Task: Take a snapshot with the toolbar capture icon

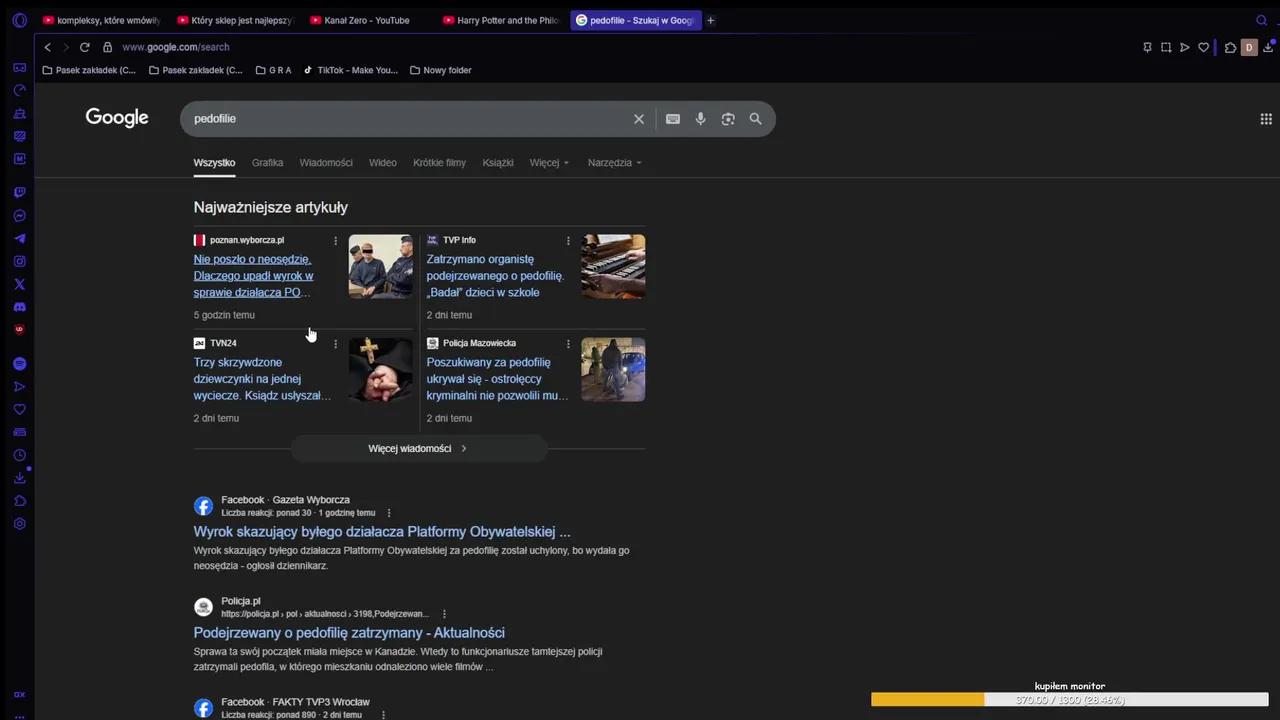Action: pos(1166,47)
